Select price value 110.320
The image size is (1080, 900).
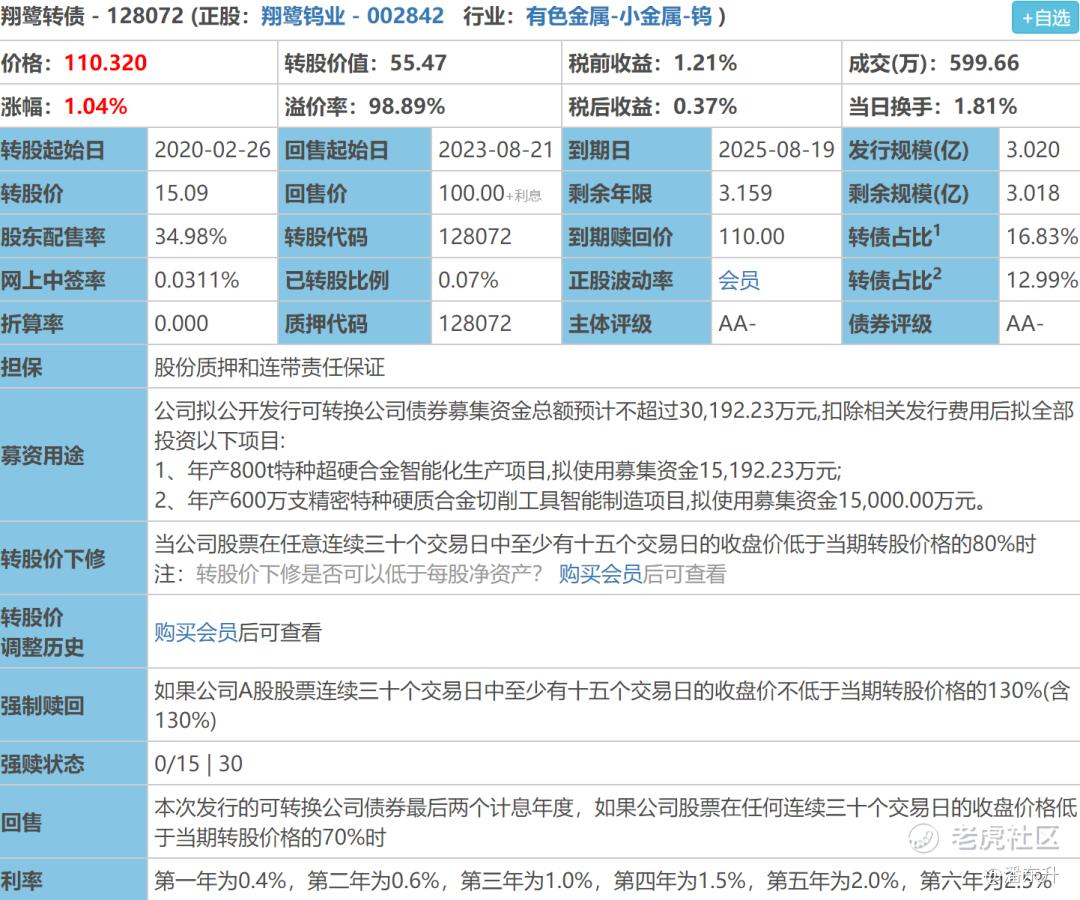point(105,63)
